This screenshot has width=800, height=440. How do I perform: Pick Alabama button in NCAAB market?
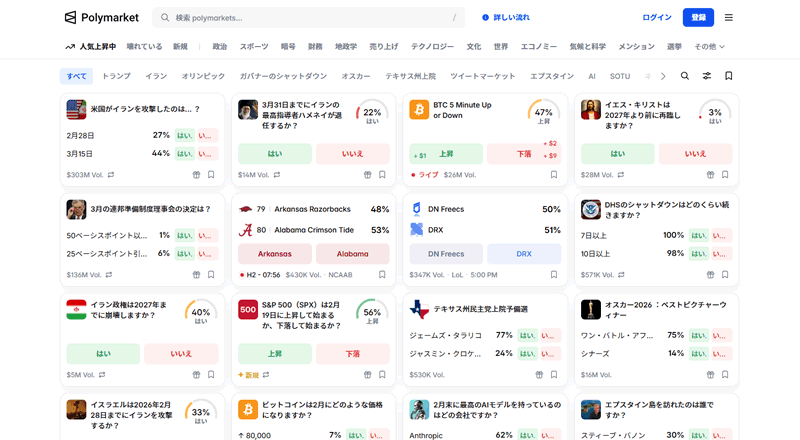pos(353,254)
